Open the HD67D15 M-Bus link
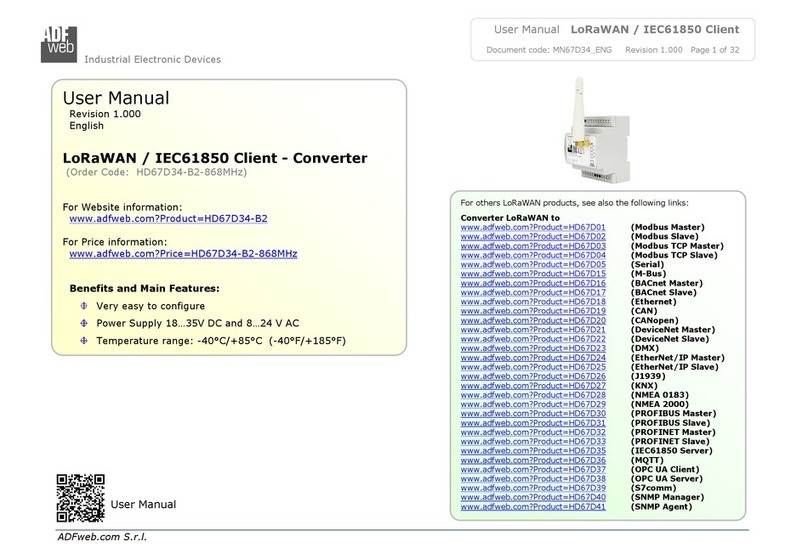This screenshot has height=559, width=808. [533, 274]
